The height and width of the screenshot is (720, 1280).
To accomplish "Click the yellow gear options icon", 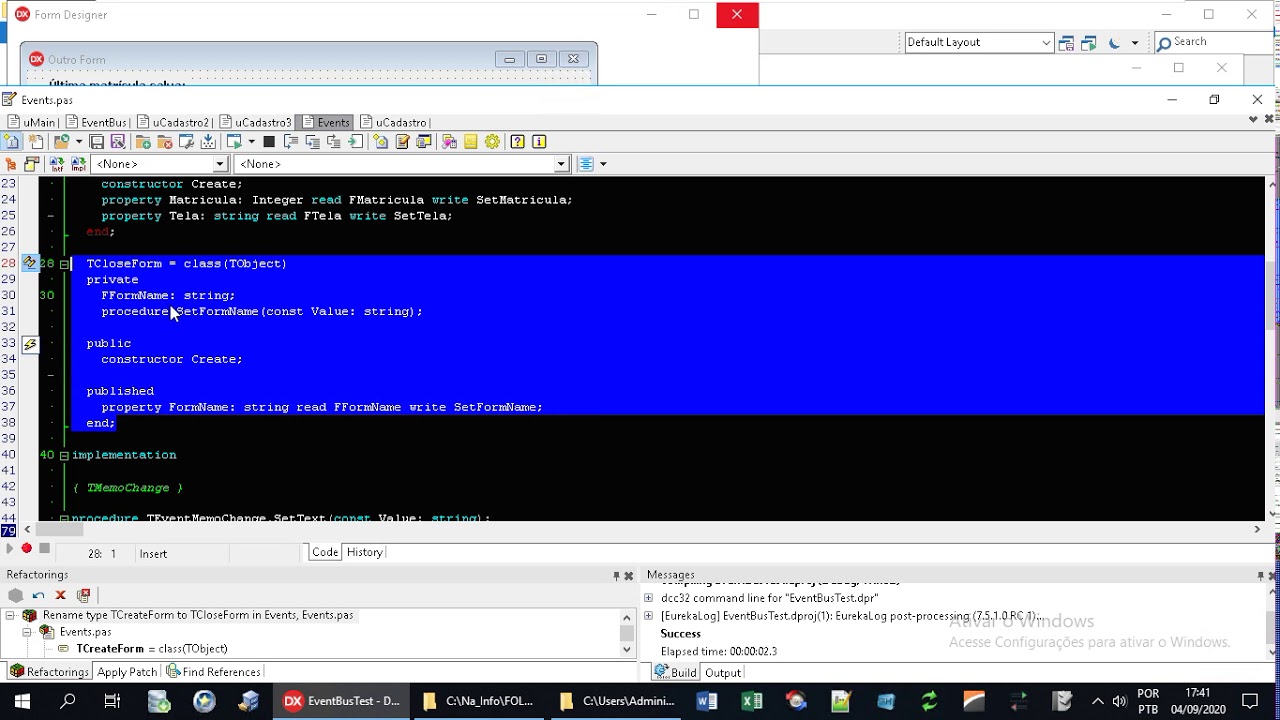I will (x=492, y=141).
